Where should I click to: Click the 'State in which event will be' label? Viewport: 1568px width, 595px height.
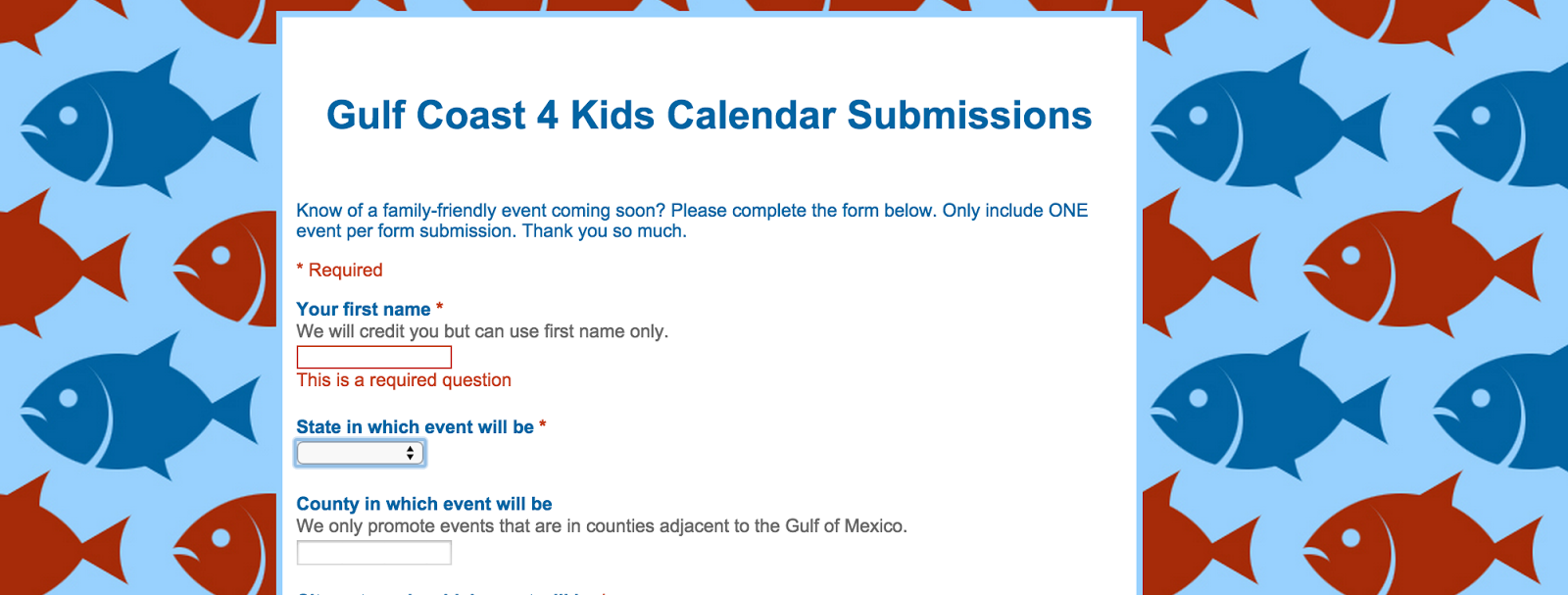(x=415, y=426)
